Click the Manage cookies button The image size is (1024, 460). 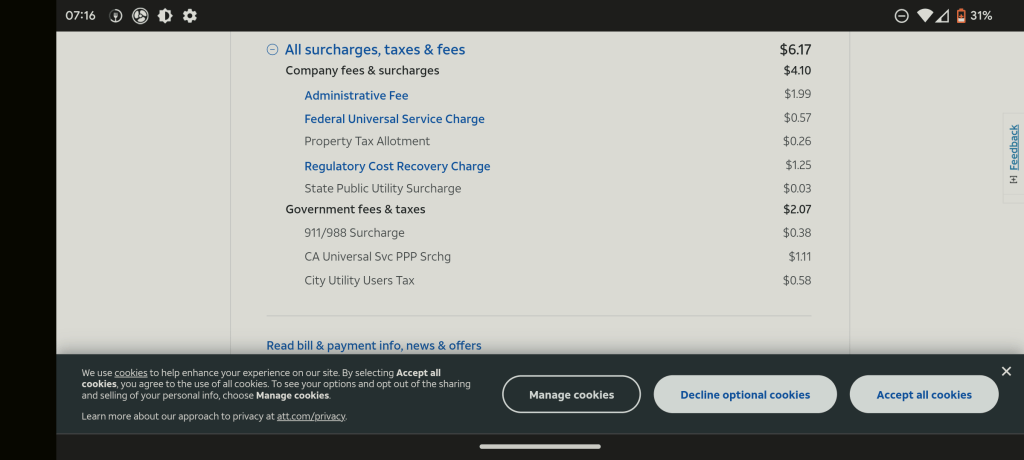[571, 394]
